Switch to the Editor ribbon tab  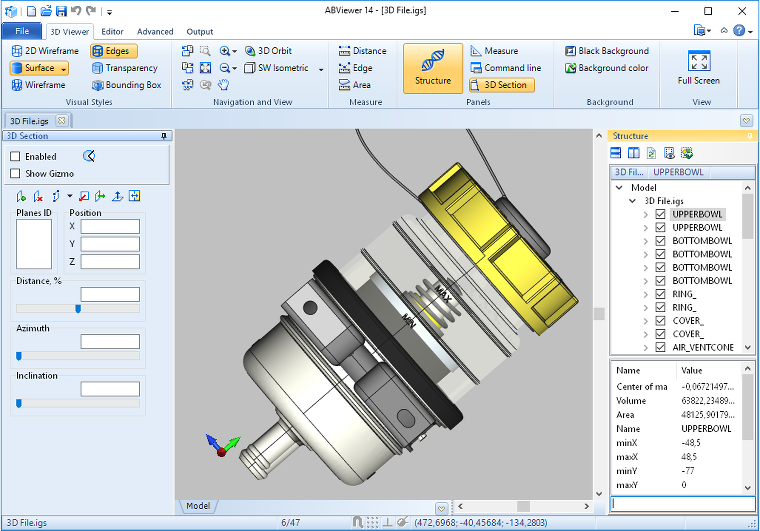(x=112, y=31)
